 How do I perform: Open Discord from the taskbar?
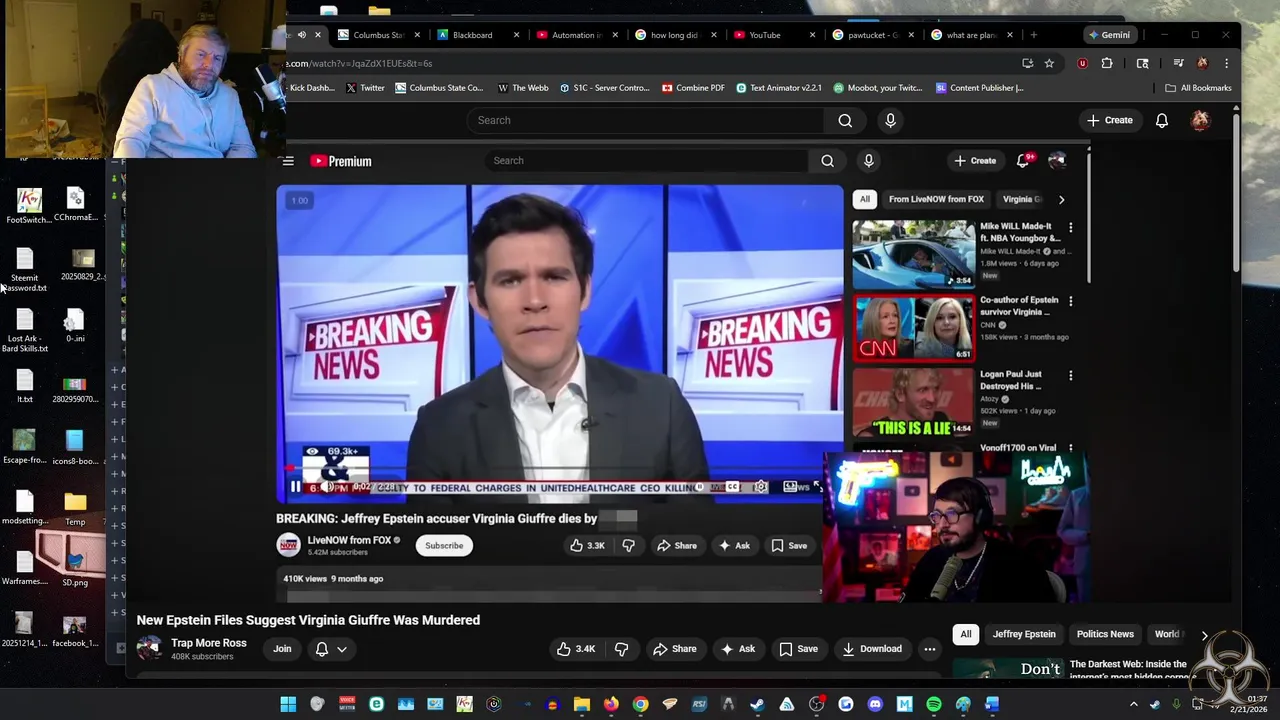[x=875, y=704]
